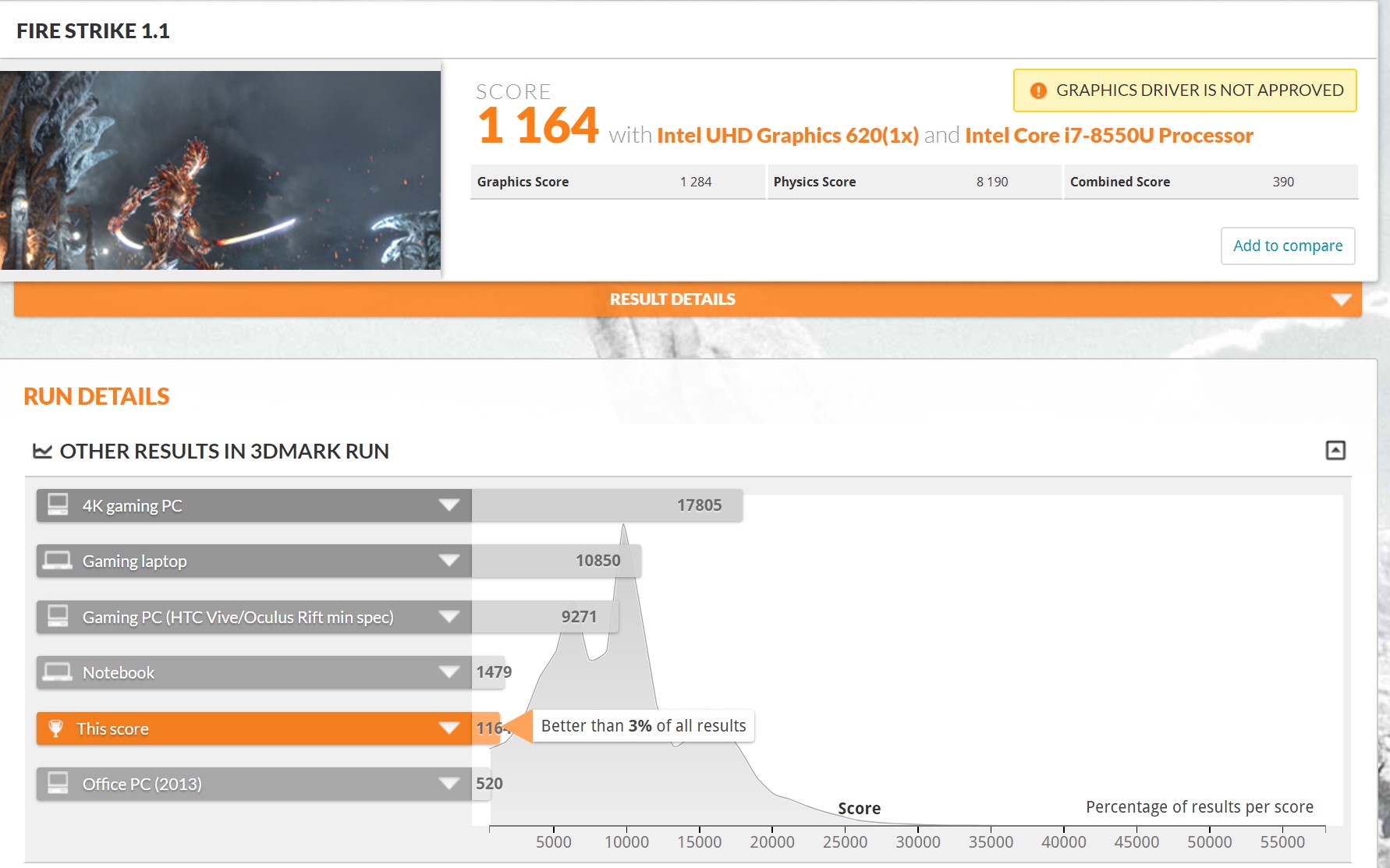Click the RUN DETAILS heading
The height and width of the screenshot is (868, 1390).
[96, 396]
